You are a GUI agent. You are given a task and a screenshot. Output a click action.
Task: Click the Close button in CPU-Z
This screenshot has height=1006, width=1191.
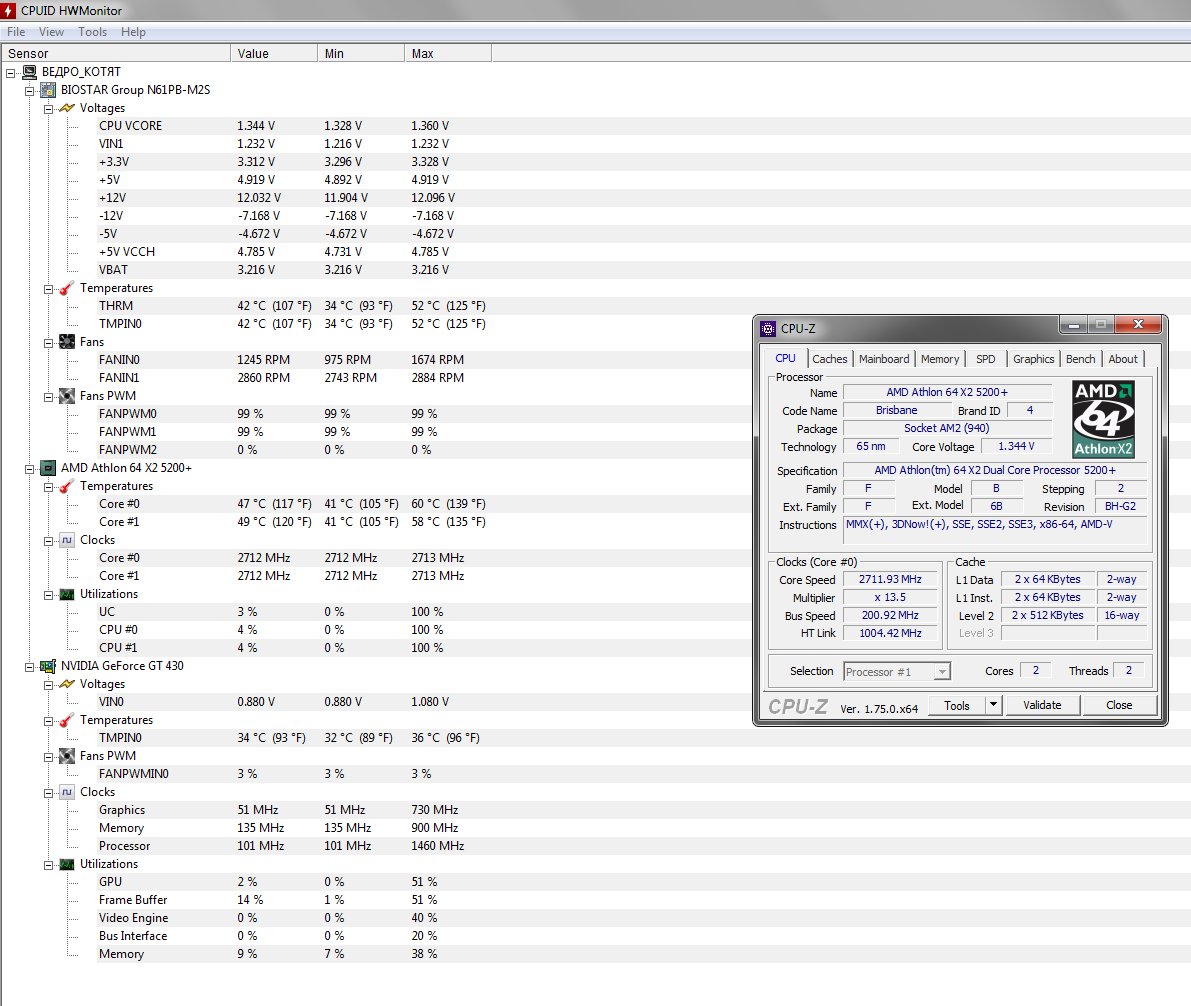[1119, 705]
